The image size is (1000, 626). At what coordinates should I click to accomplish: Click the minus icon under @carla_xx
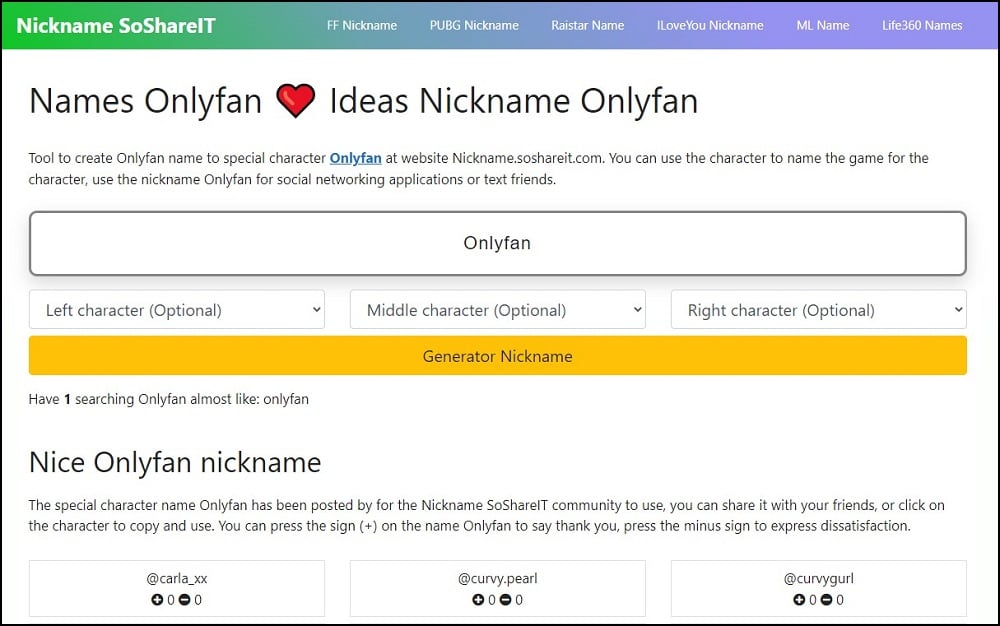point(184,600)
